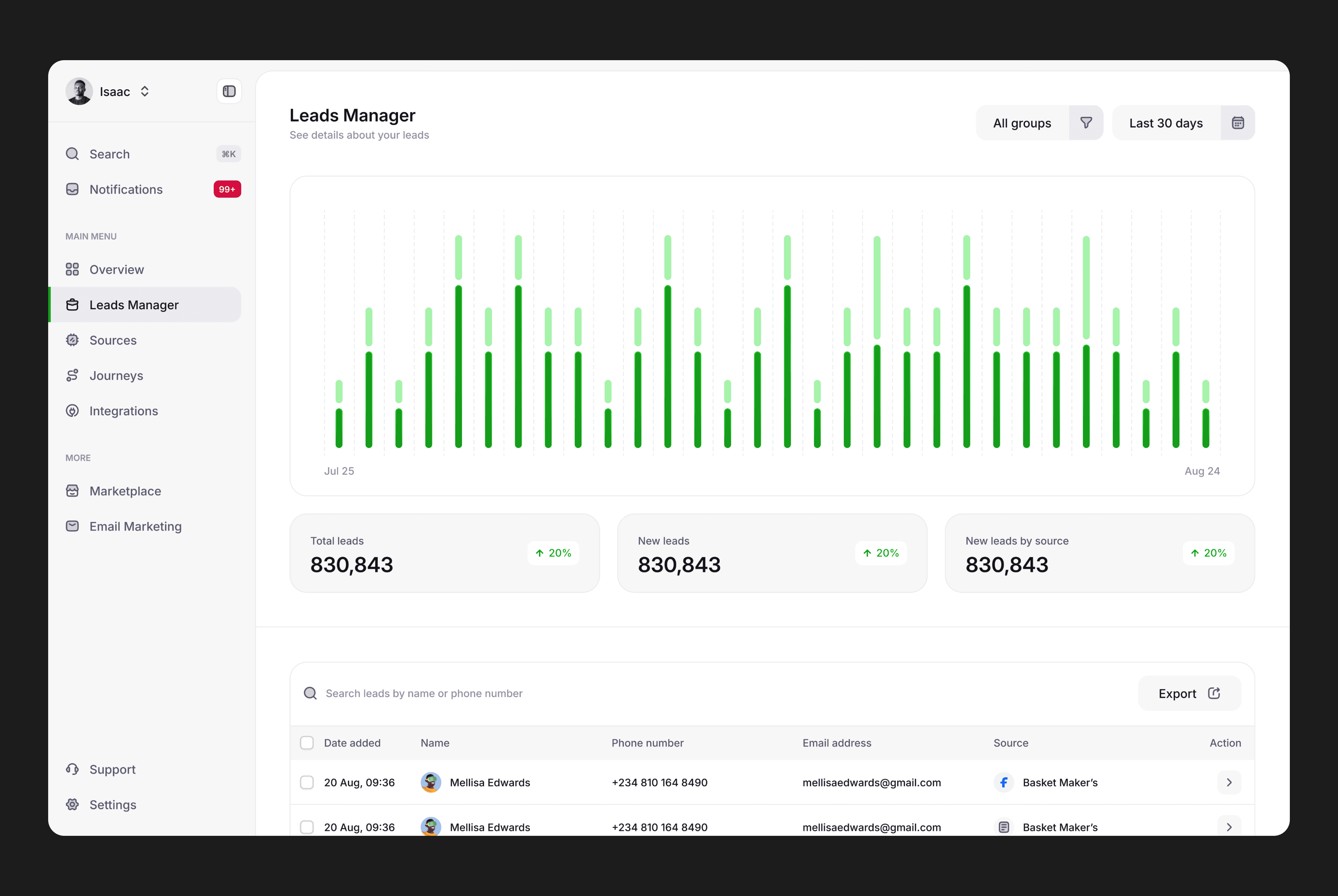Click first row email mellisaedwards@gmail.com
The image size is (1338, 896).
(872, 782)
